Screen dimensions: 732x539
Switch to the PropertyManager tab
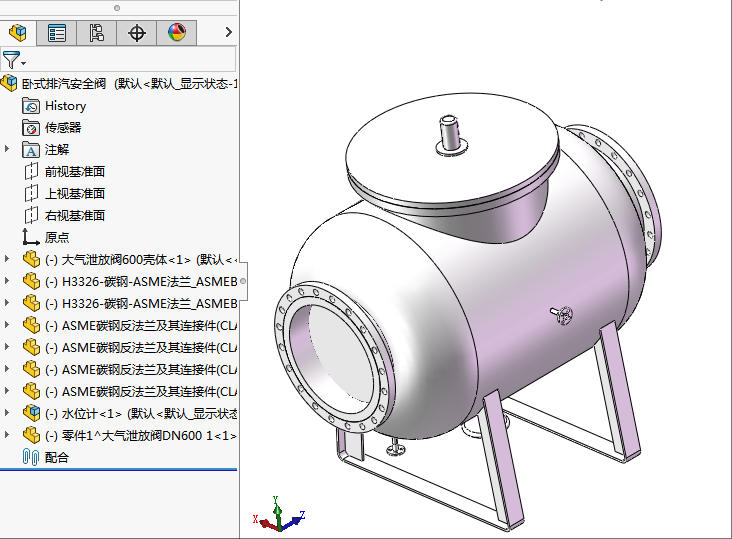pos(56,33)
